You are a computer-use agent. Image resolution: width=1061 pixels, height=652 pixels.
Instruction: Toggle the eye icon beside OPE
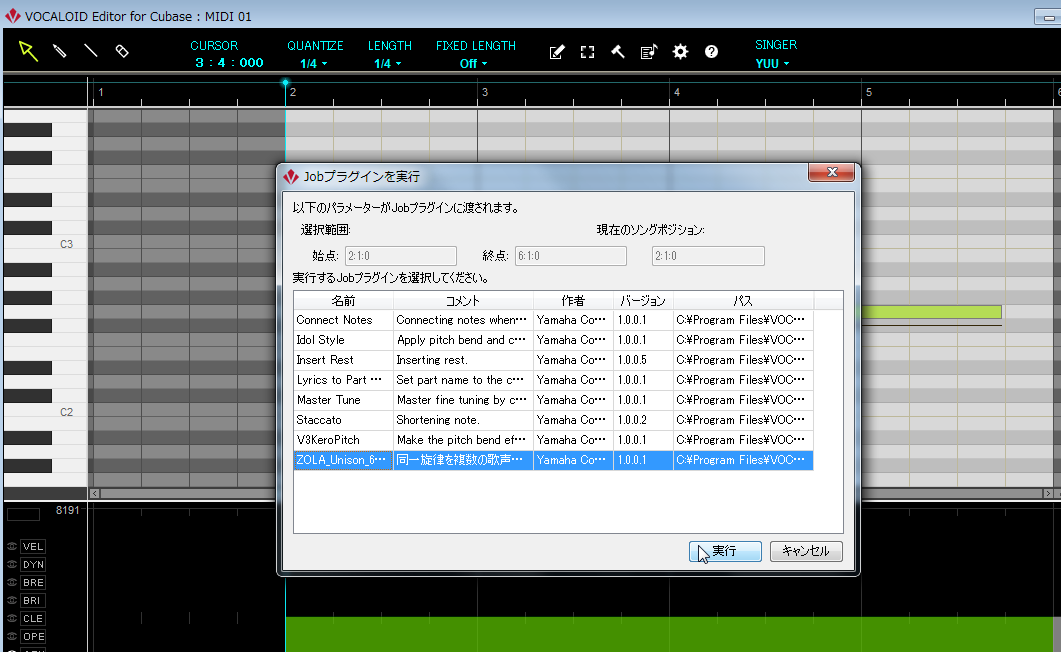[x=12, y=636]
